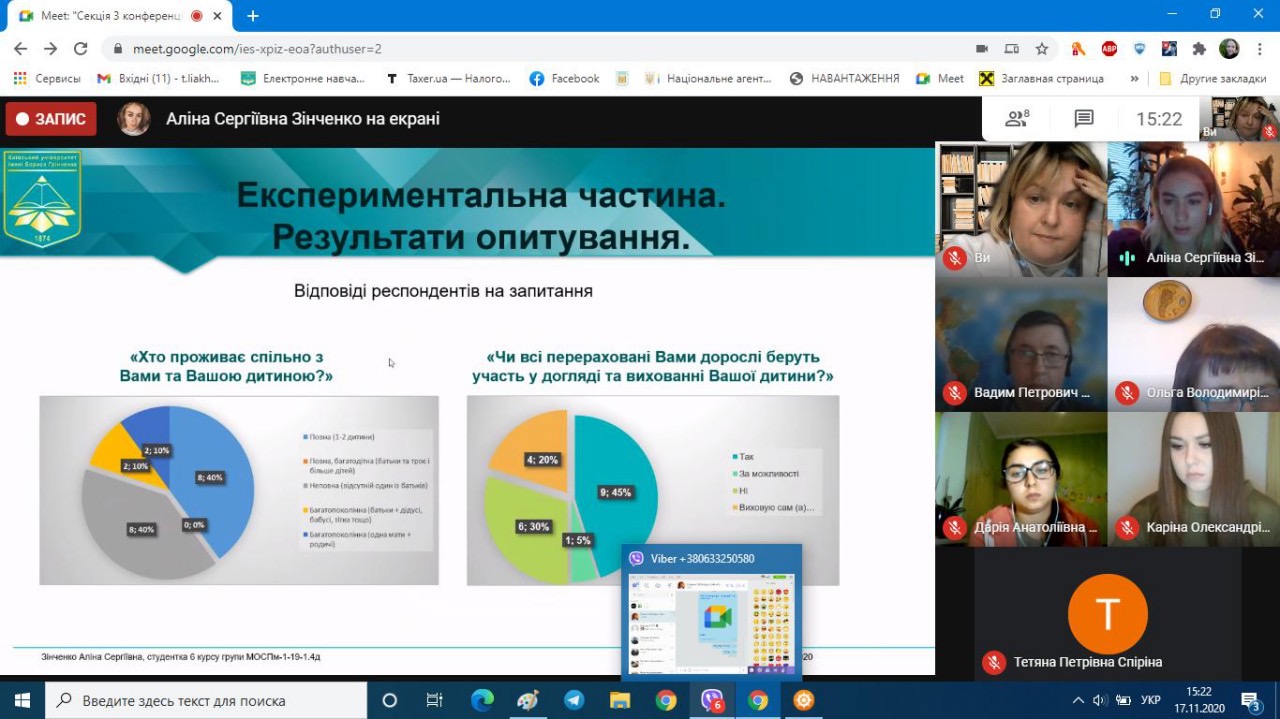Reload the current page
The image size is (1280, 719).
(81, 49)
